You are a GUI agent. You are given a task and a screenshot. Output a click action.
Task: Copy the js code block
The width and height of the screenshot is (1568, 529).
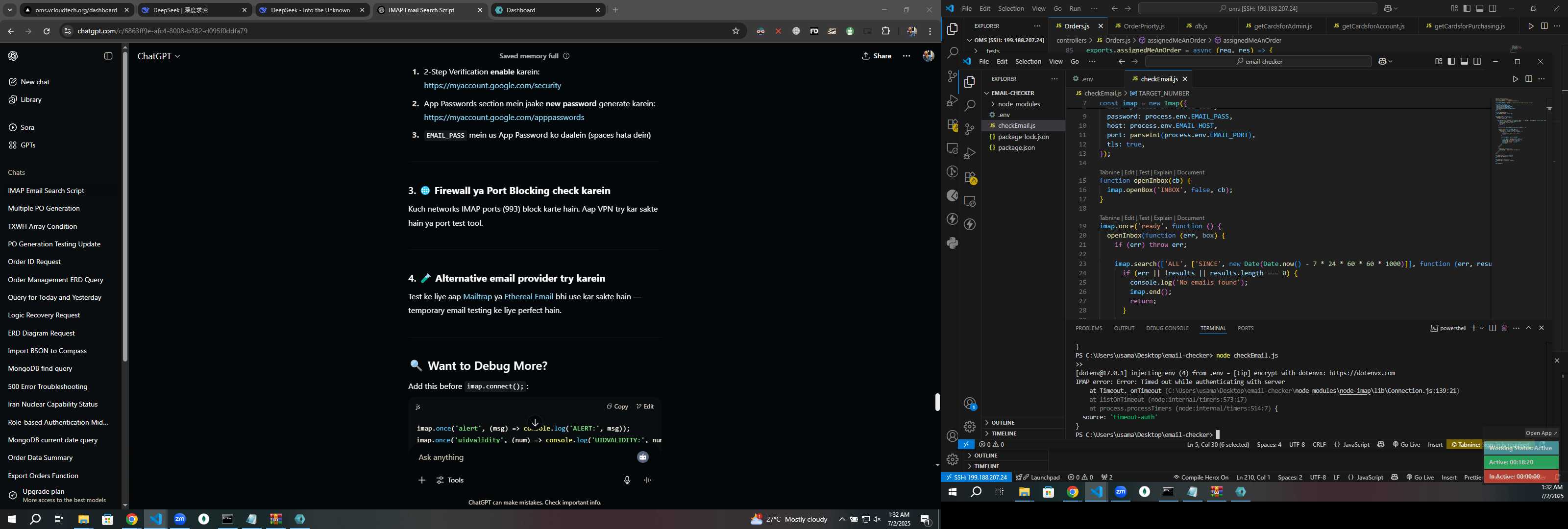pos(617,407)
